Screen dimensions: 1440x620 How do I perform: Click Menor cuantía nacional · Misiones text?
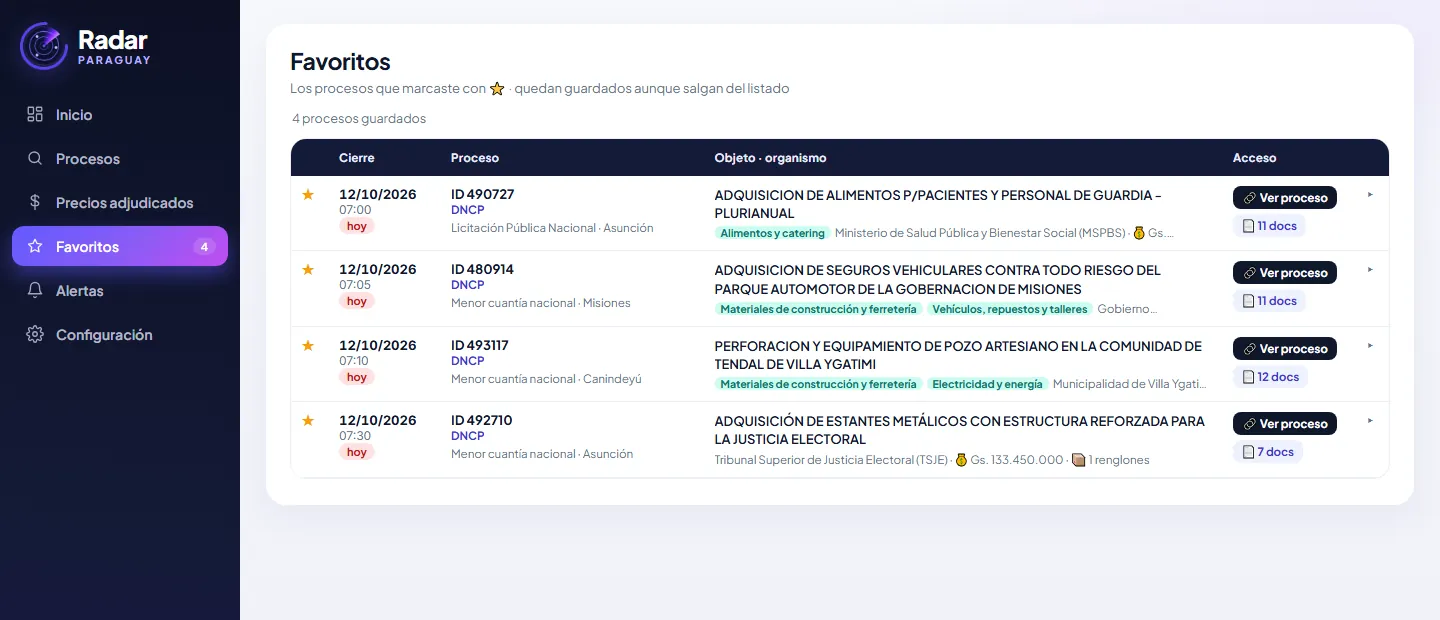click(541, 303)
